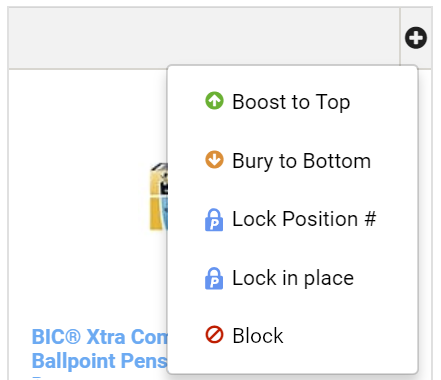The image size is (441, 380).
Task: Select the Block menu entry
Action: [x=293, y=335]
